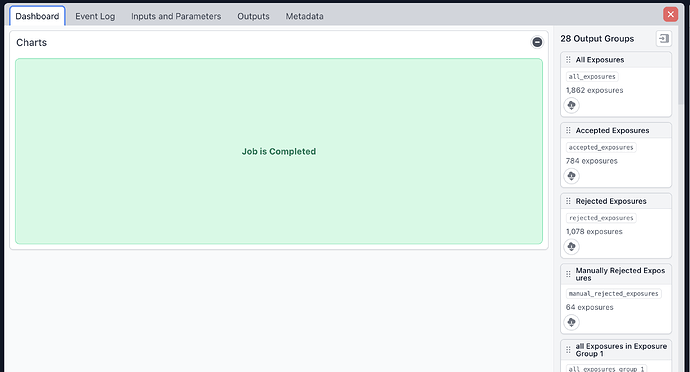The height and width of the screenshot is (372, 690).
Task: Collapse the Charts panel with minus icon
Action: coord(537,42)
